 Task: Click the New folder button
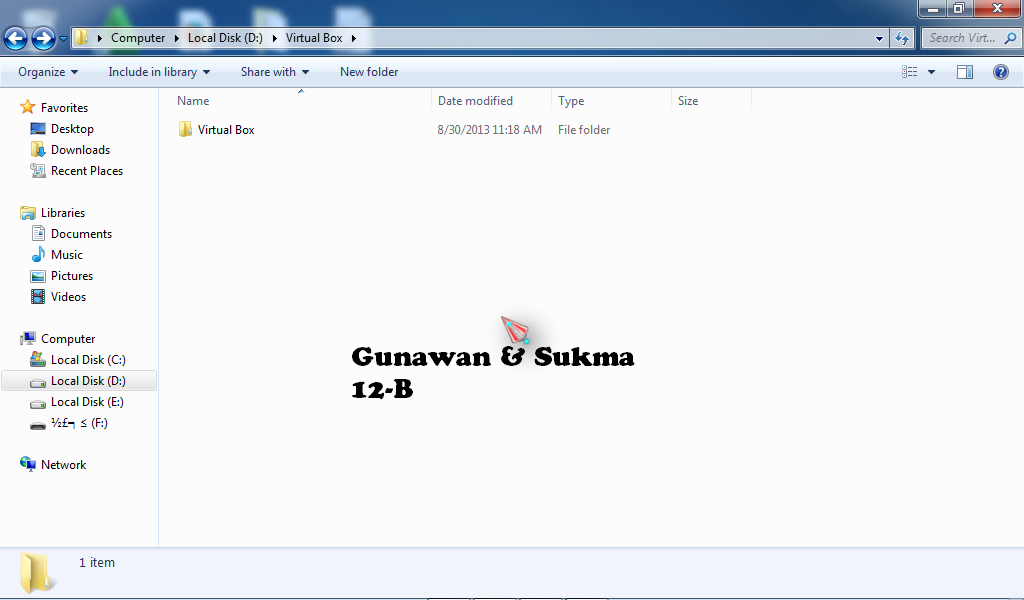[367, 71]
